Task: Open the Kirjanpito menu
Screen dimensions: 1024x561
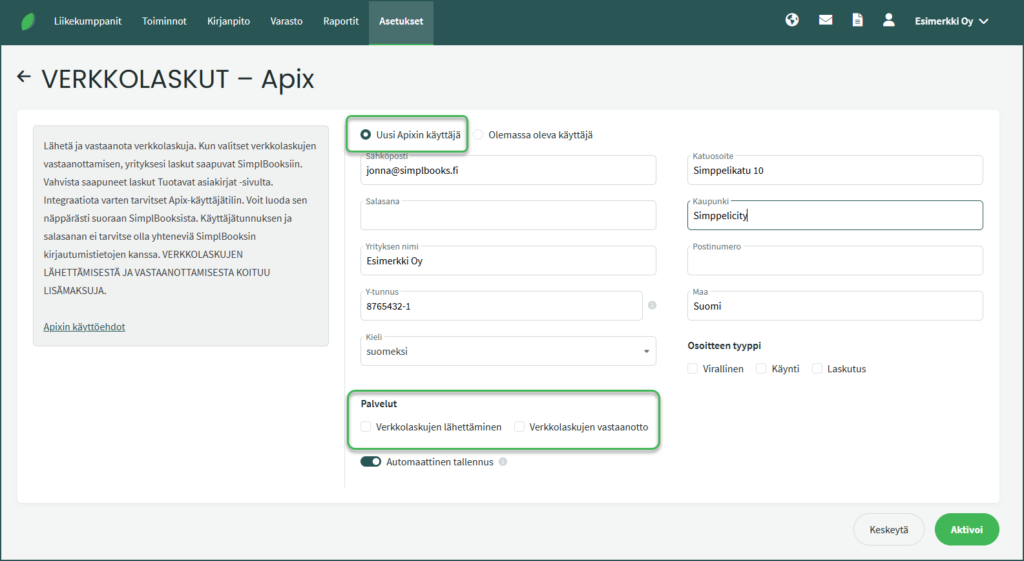Action: tap(228, 21)
